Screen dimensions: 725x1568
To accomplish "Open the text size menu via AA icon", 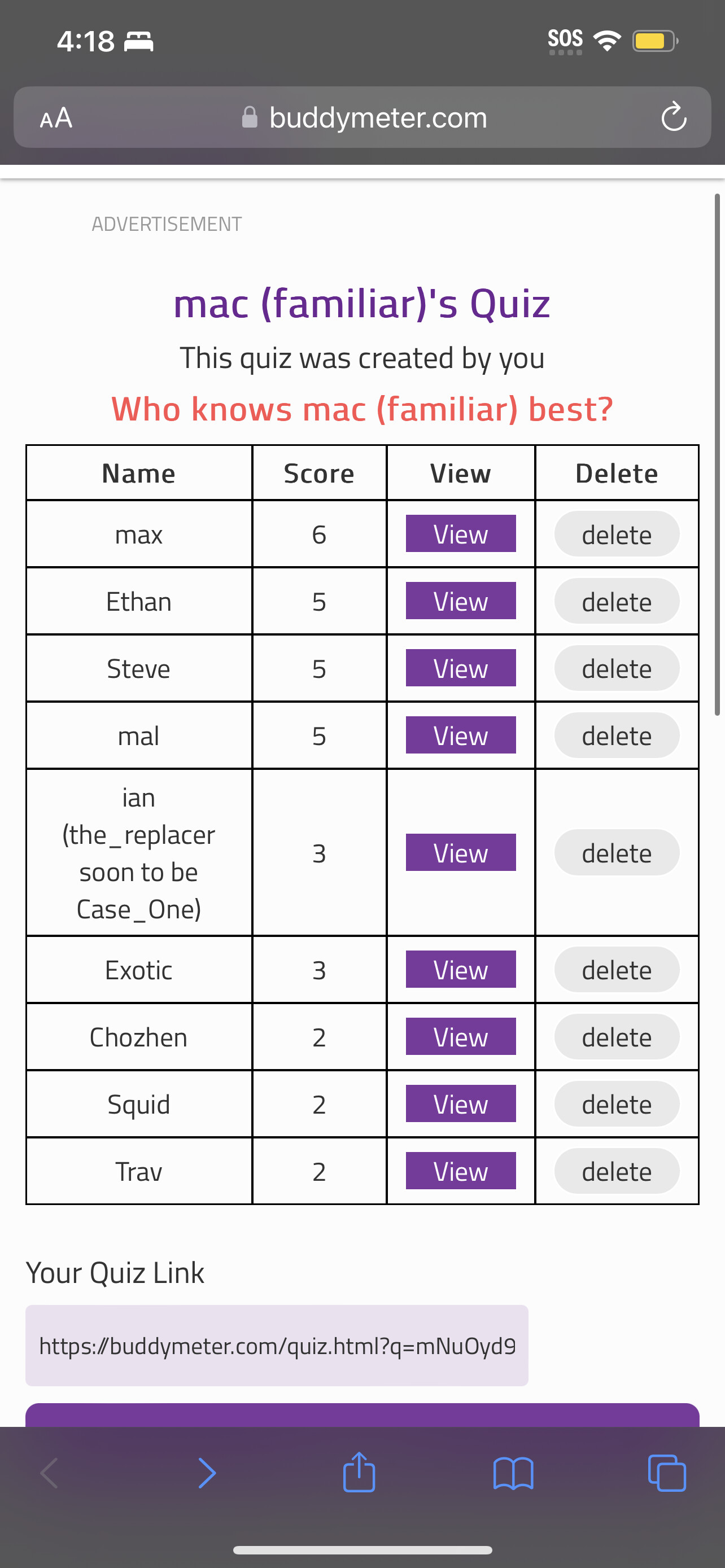I will click(x=55, y=117).
